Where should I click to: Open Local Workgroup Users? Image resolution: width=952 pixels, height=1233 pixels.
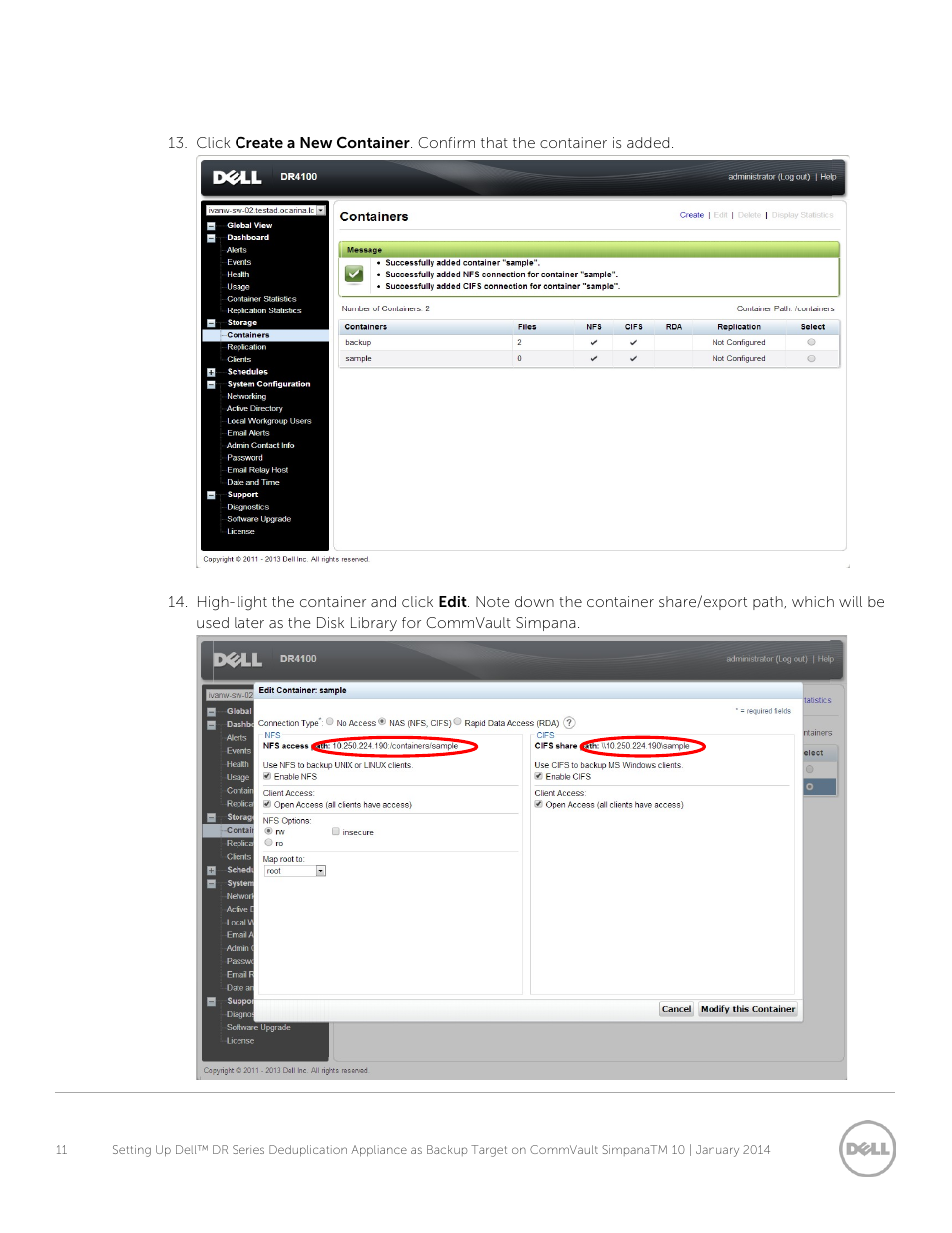(269, 421)
